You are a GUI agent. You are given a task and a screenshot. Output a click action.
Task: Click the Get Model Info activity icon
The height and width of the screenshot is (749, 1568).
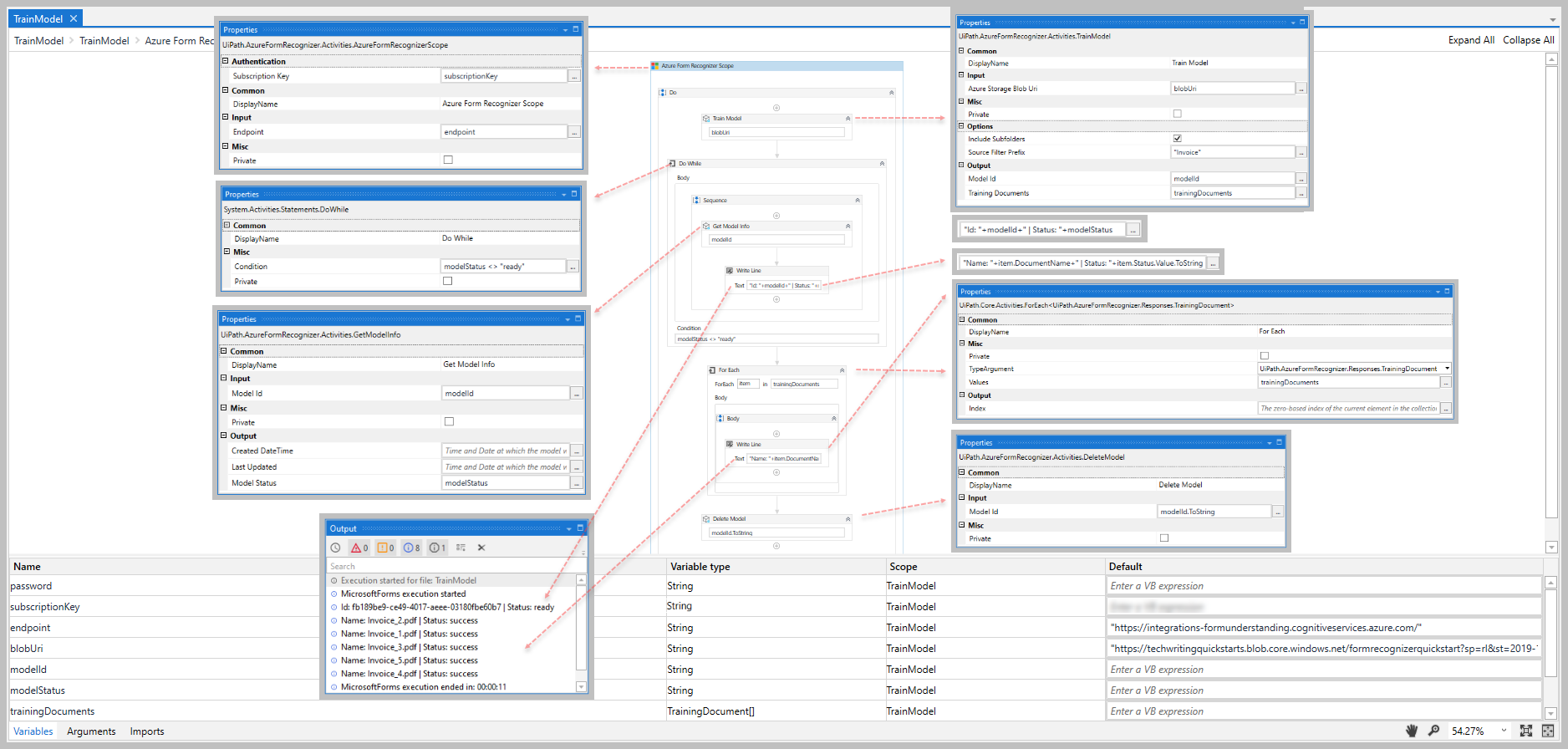pyautogui.click(x=706, y=226)
